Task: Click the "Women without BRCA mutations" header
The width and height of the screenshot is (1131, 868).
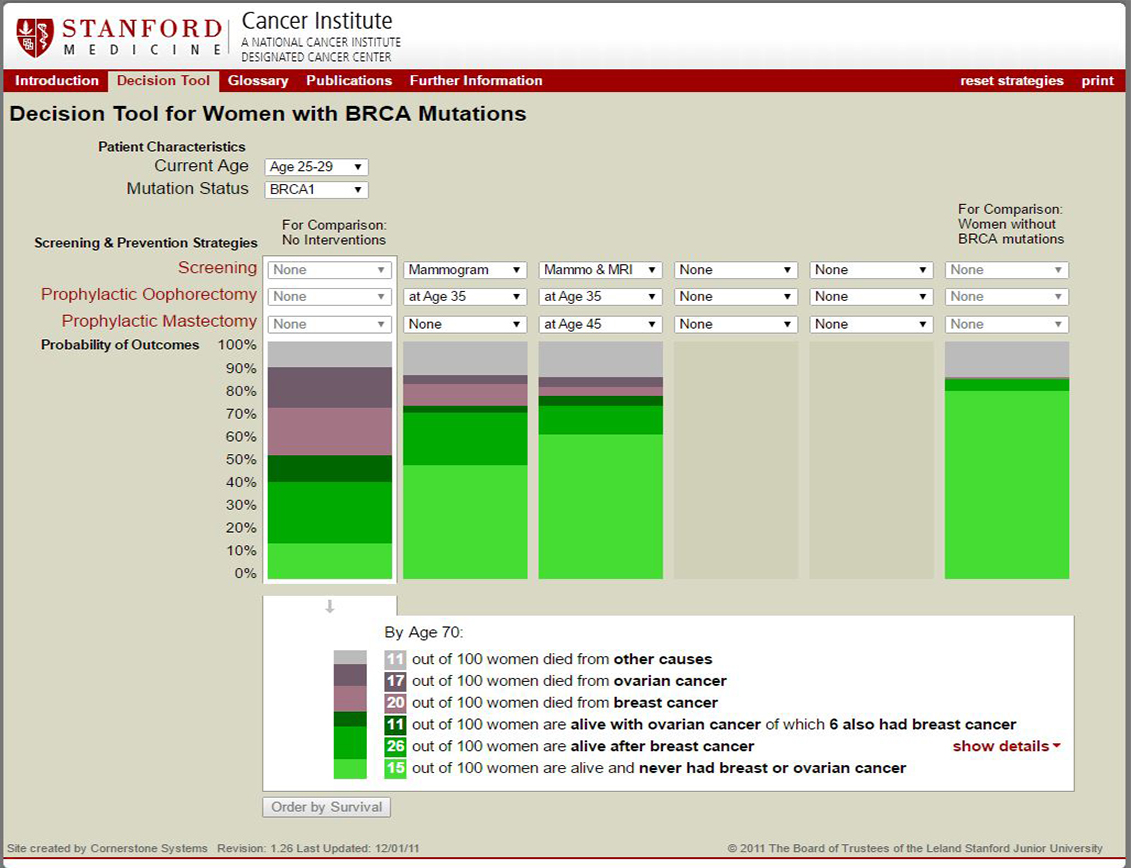Action: pyautogui.click(x=1011, y=232)
